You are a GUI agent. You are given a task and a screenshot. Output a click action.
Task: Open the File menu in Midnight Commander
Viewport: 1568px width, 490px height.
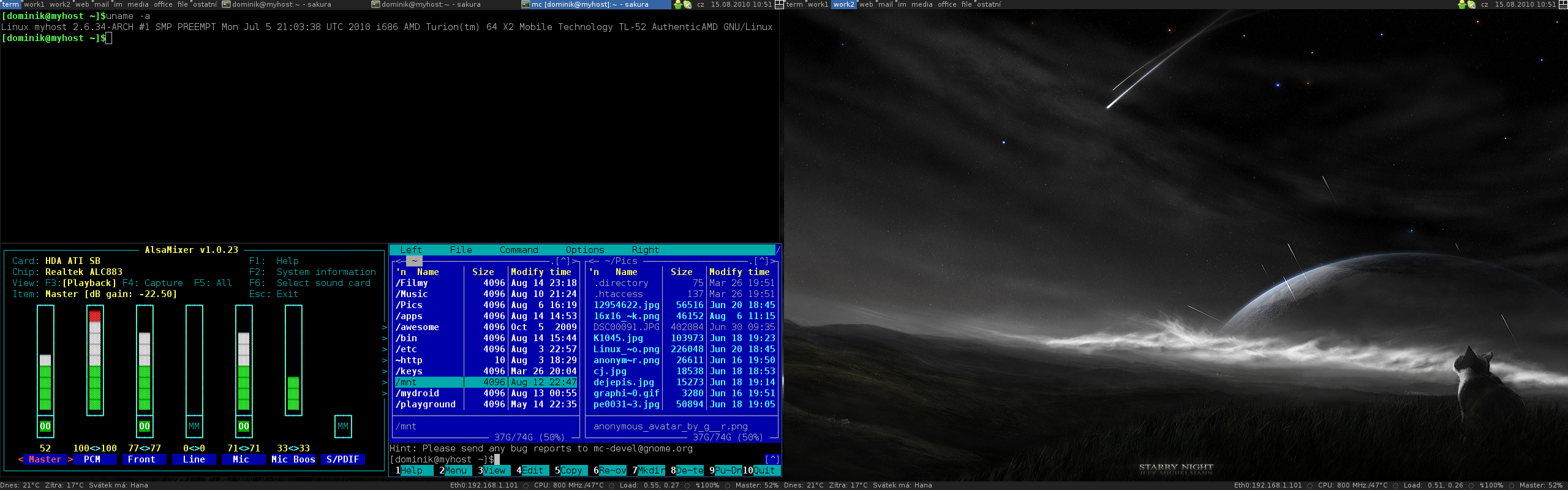461,250
